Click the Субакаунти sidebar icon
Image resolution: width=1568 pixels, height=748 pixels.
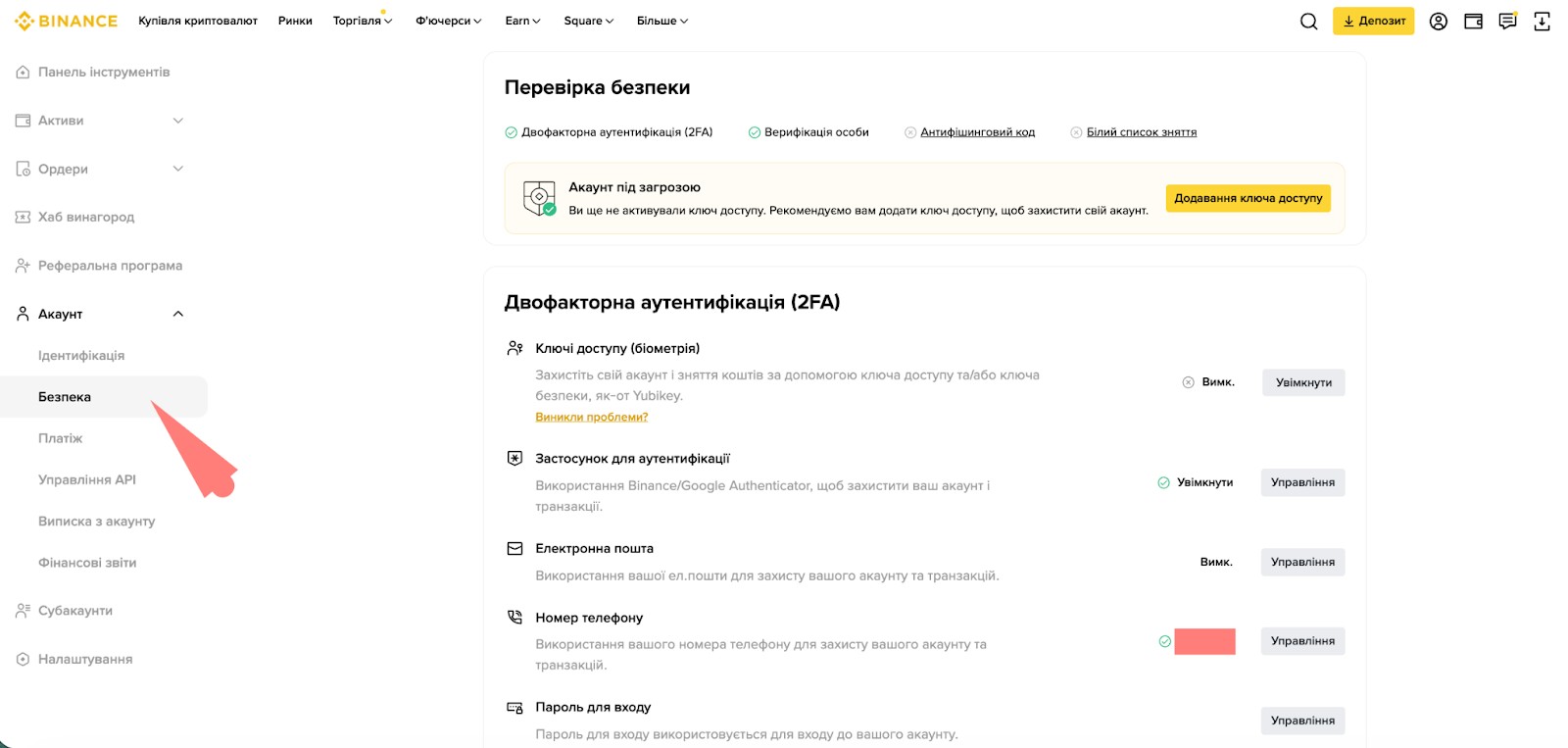[23, 611]
